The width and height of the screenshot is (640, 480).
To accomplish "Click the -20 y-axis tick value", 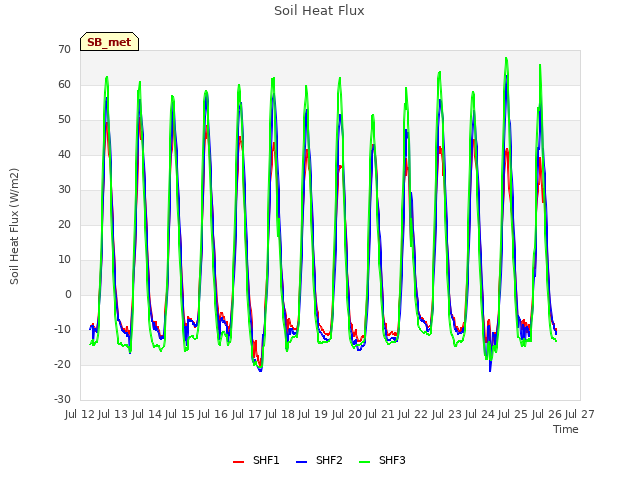I will pyautogui.click(x=62, y=364).
